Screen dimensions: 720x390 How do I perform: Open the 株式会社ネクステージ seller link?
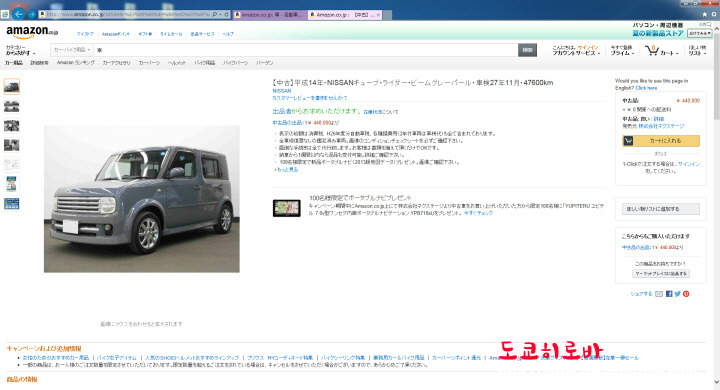click(x=661, y=126)
